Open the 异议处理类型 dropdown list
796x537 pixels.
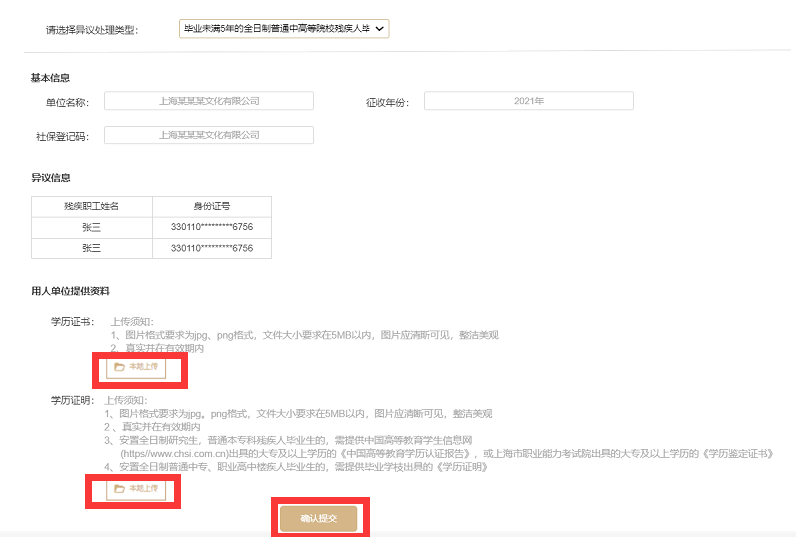point(283,29)
